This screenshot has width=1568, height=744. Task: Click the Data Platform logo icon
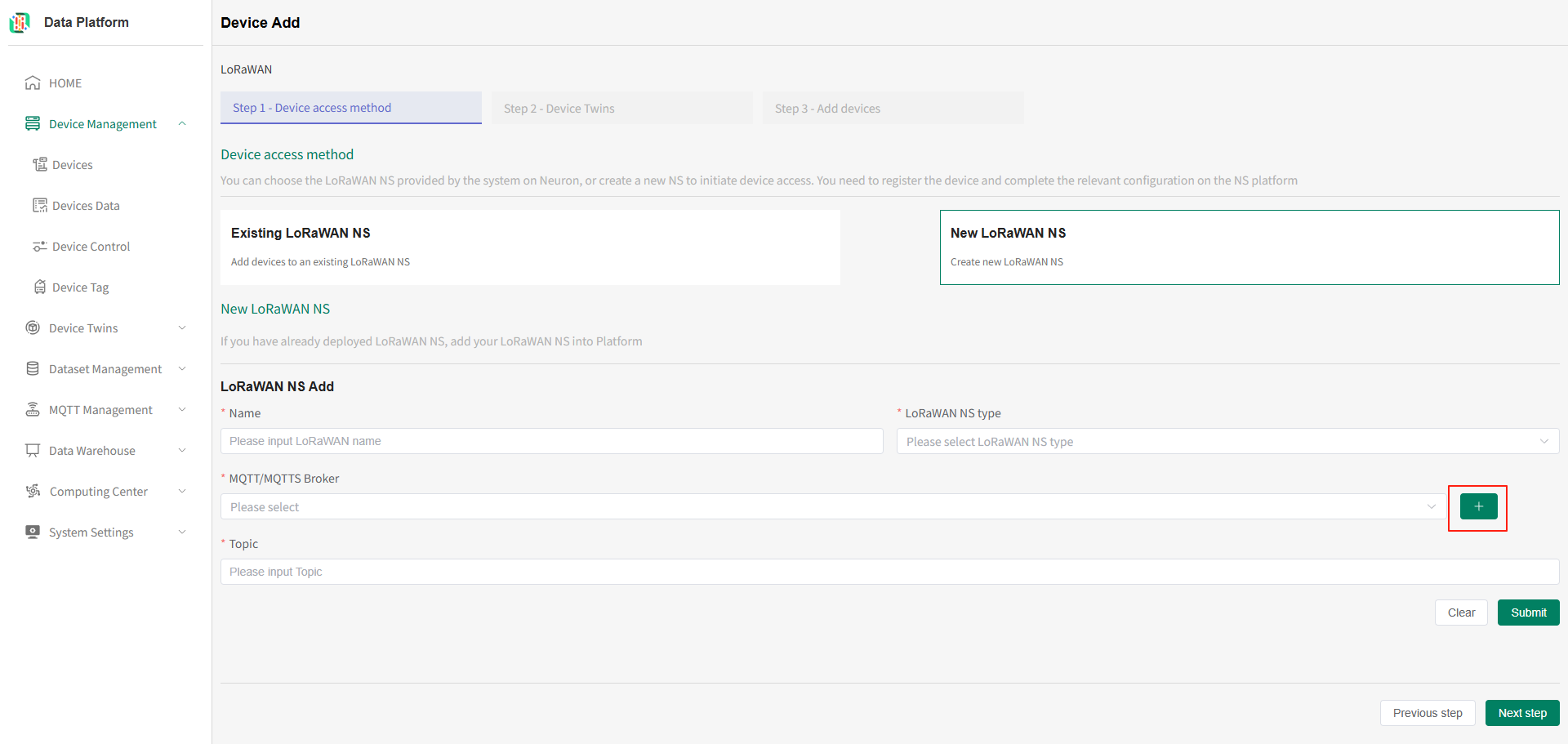coord(20,23)
